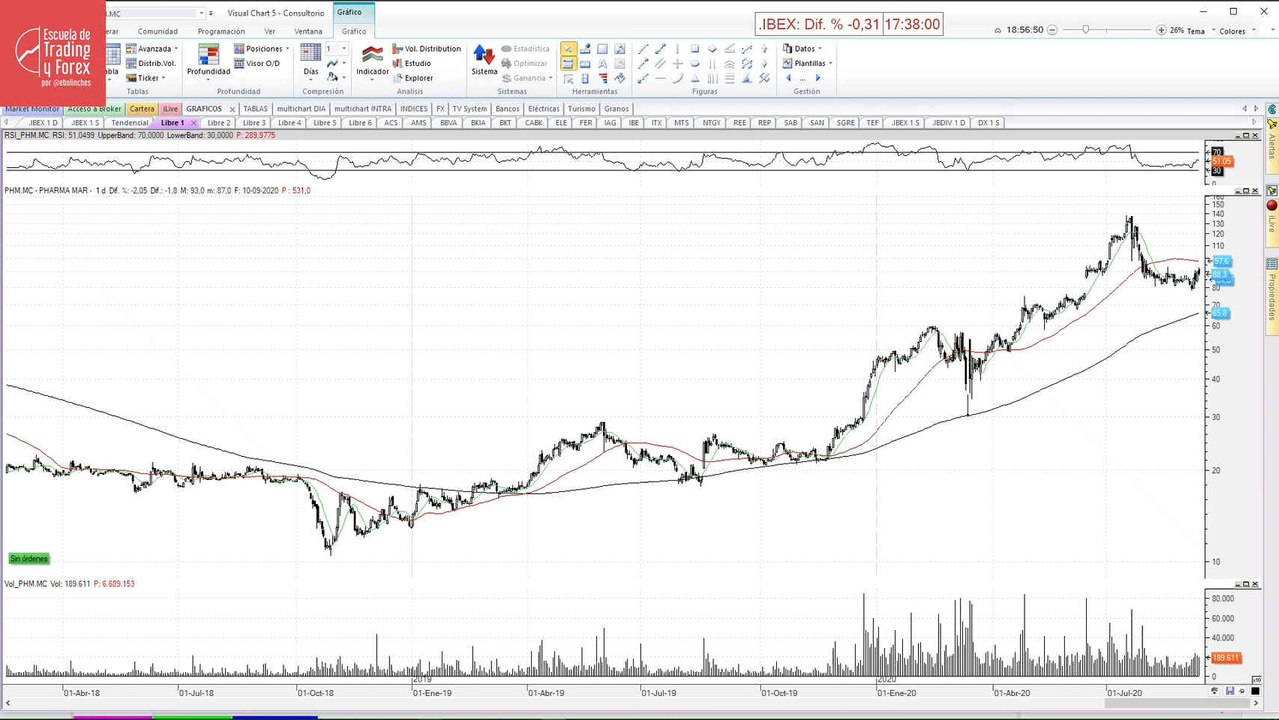Open the Tema dropdown
This screenshot has width=1279, height=720.
pos(1200,31)
